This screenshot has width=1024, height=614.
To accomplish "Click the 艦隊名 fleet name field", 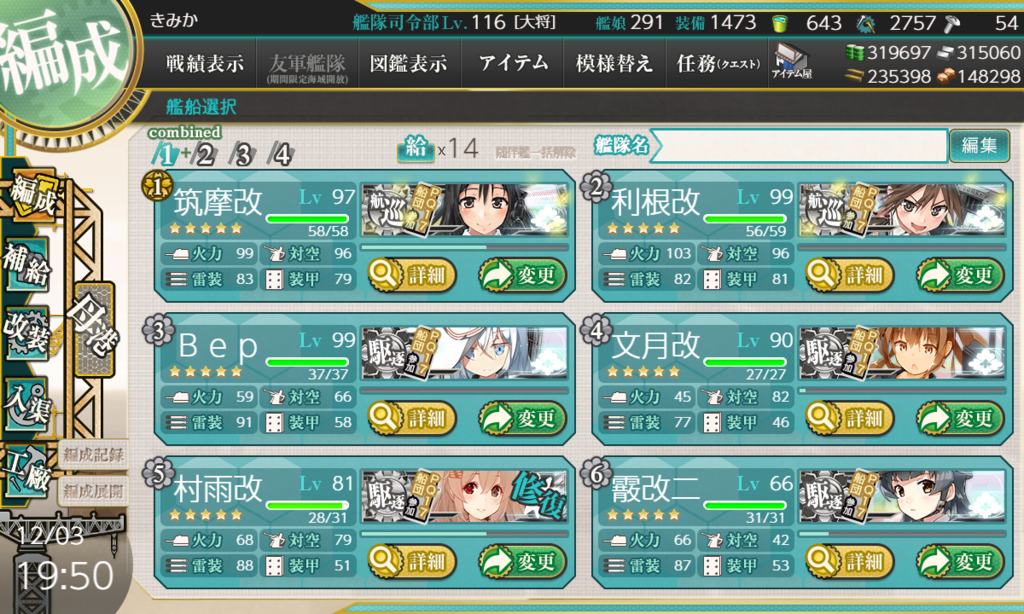I will 799,145.
